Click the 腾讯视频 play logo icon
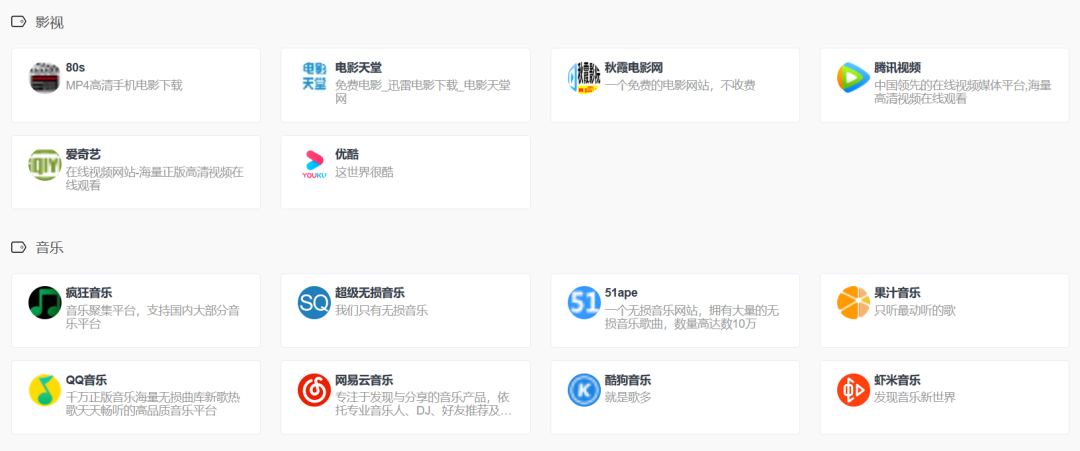 click(853, 78)
